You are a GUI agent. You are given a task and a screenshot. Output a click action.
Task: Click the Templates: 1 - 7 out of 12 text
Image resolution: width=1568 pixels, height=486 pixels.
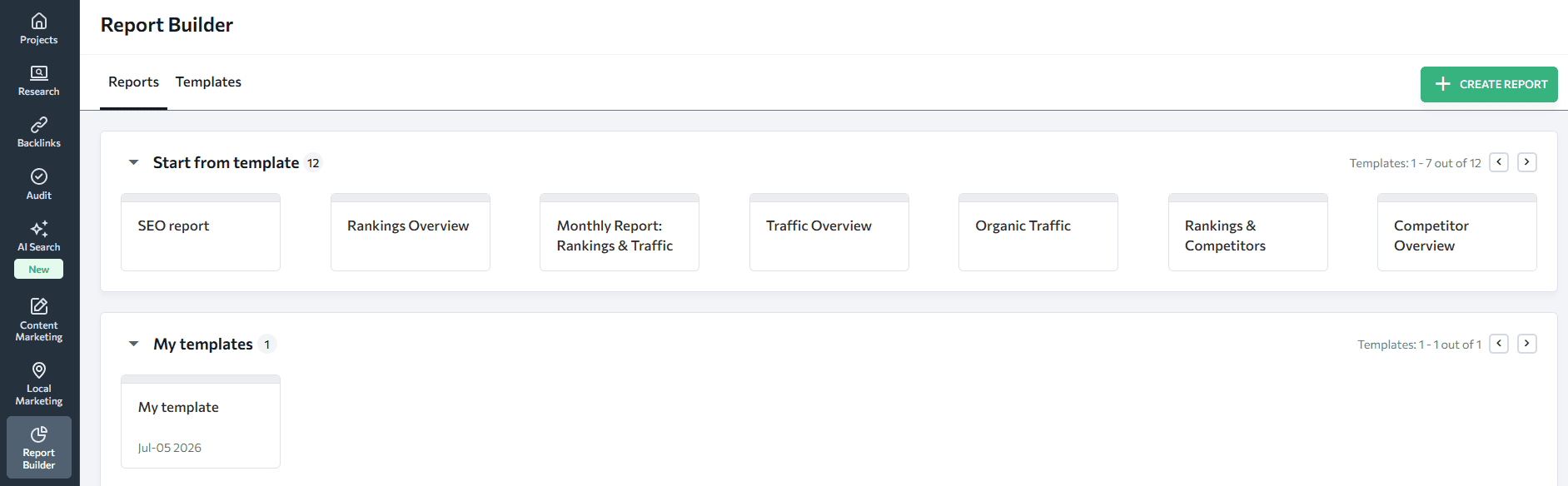pos(1415,163)
